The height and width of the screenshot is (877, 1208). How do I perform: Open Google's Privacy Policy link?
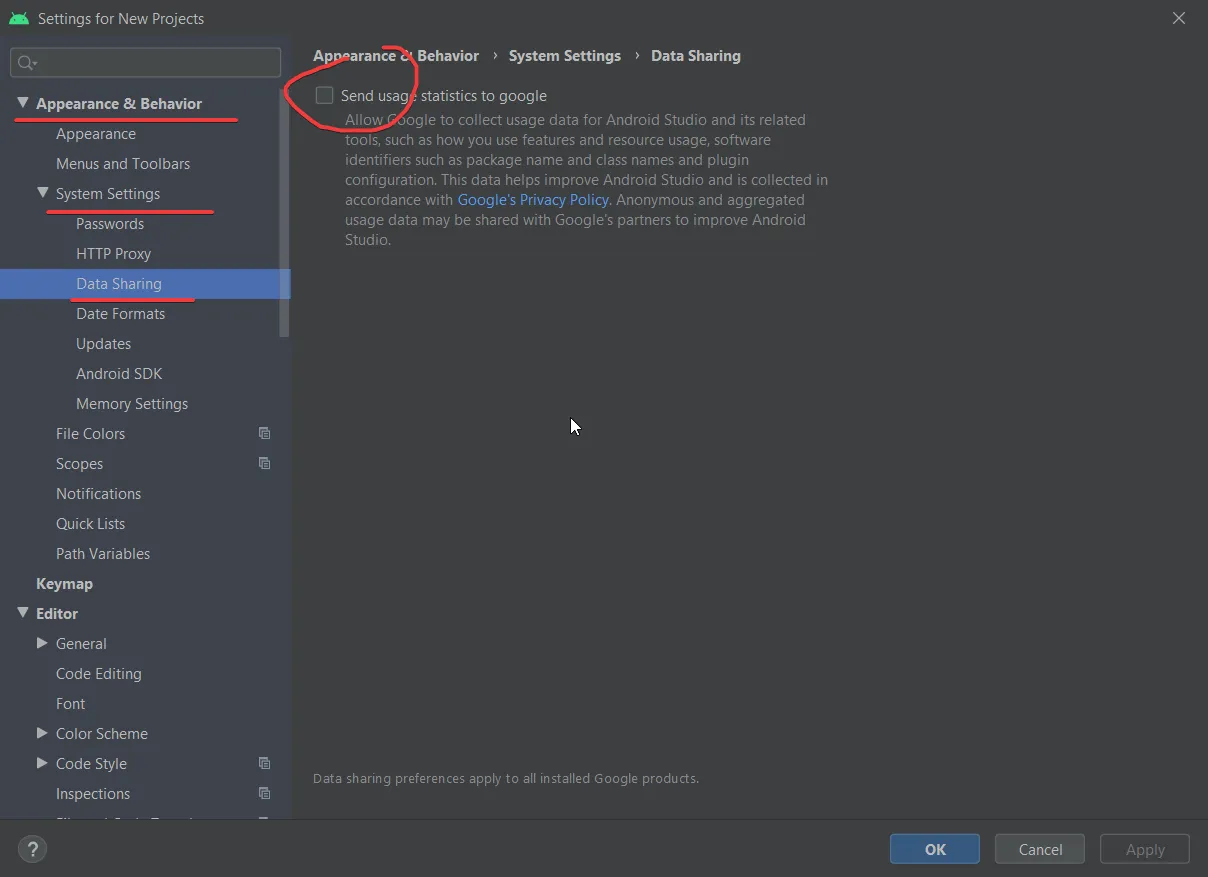point(533,199)
